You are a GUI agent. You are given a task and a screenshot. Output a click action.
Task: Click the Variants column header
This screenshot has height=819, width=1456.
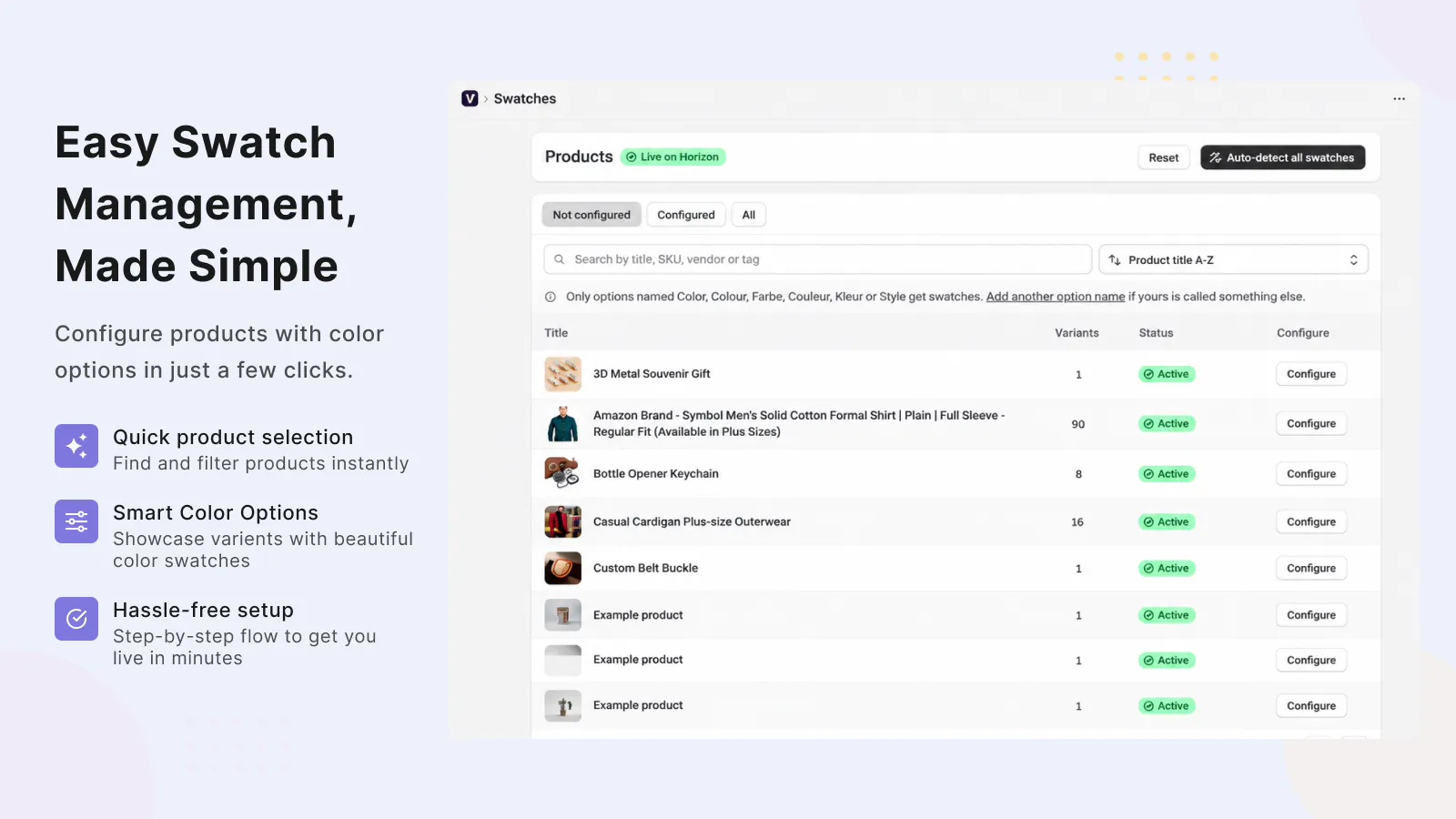pos(1077,333)
